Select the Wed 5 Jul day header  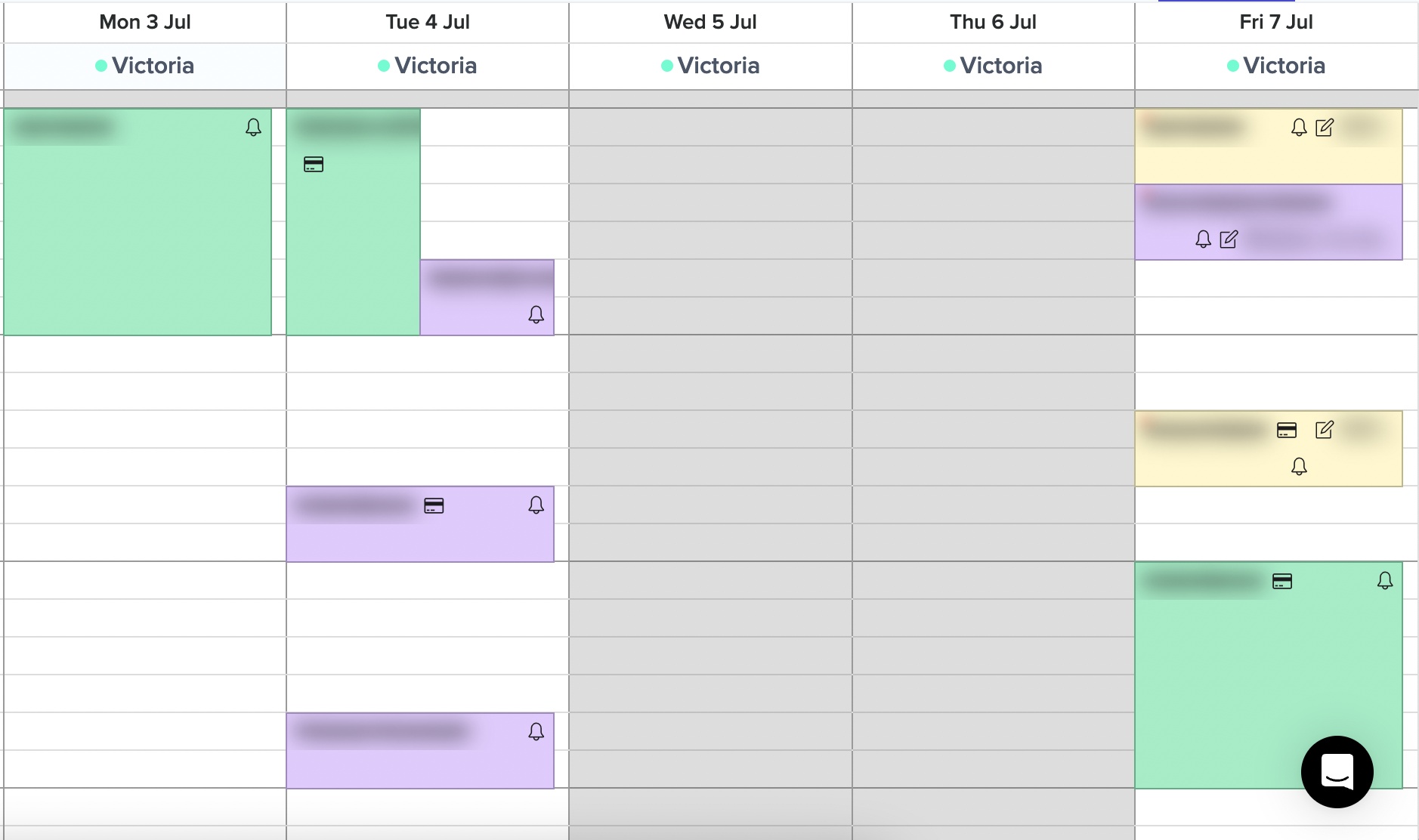pos(710,22)
